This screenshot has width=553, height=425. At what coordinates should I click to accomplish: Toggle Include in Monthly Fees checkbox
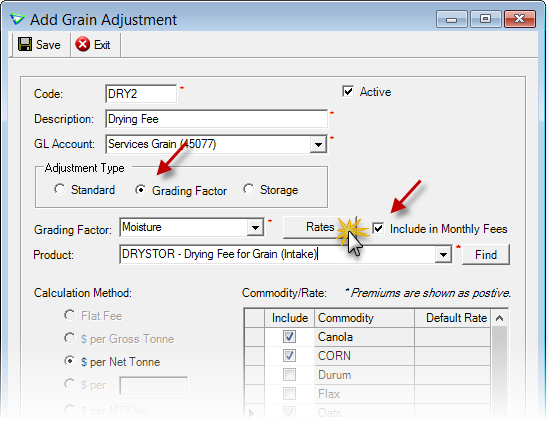(x=378, y=228)
